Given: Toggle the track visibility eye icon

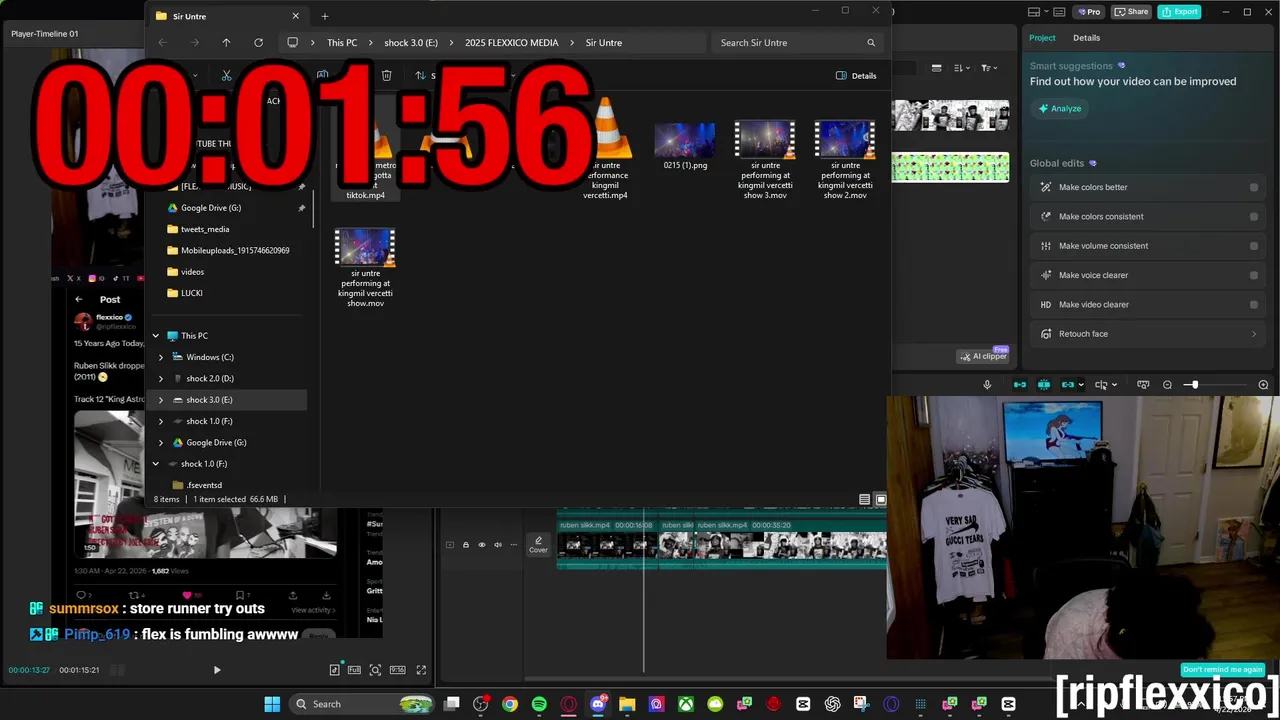Looking at the screenshot, I should [481, 545].
